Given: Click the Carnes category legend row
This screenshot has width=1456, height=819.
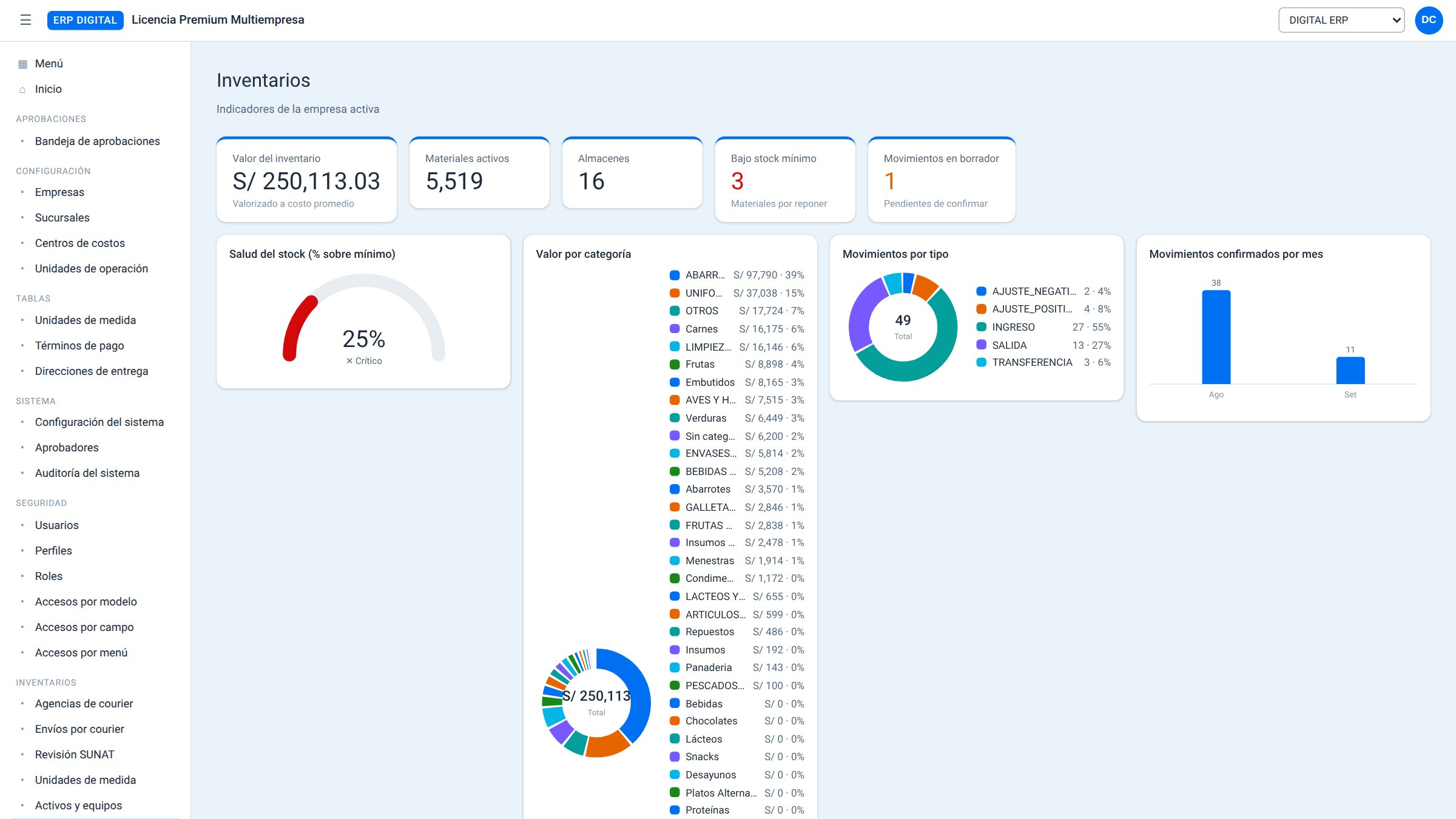Looking at the screenshot, I should pyautogui.click(x=737, y=329).
